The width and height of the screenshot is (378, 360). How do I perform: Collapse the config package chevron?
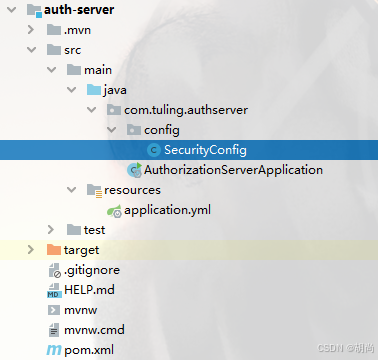[x=112, y=130]
